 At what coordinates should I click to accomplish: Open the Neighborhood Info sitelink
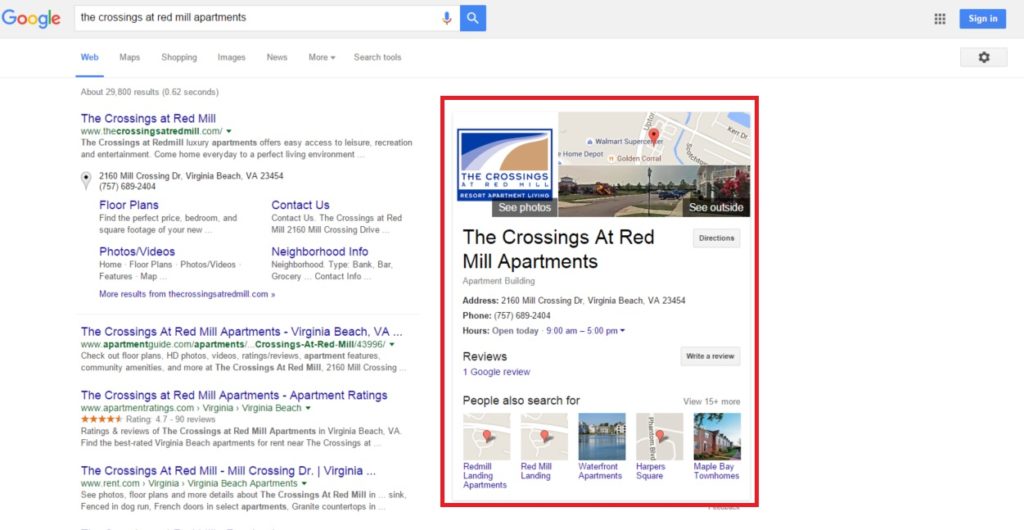(320, 251)
